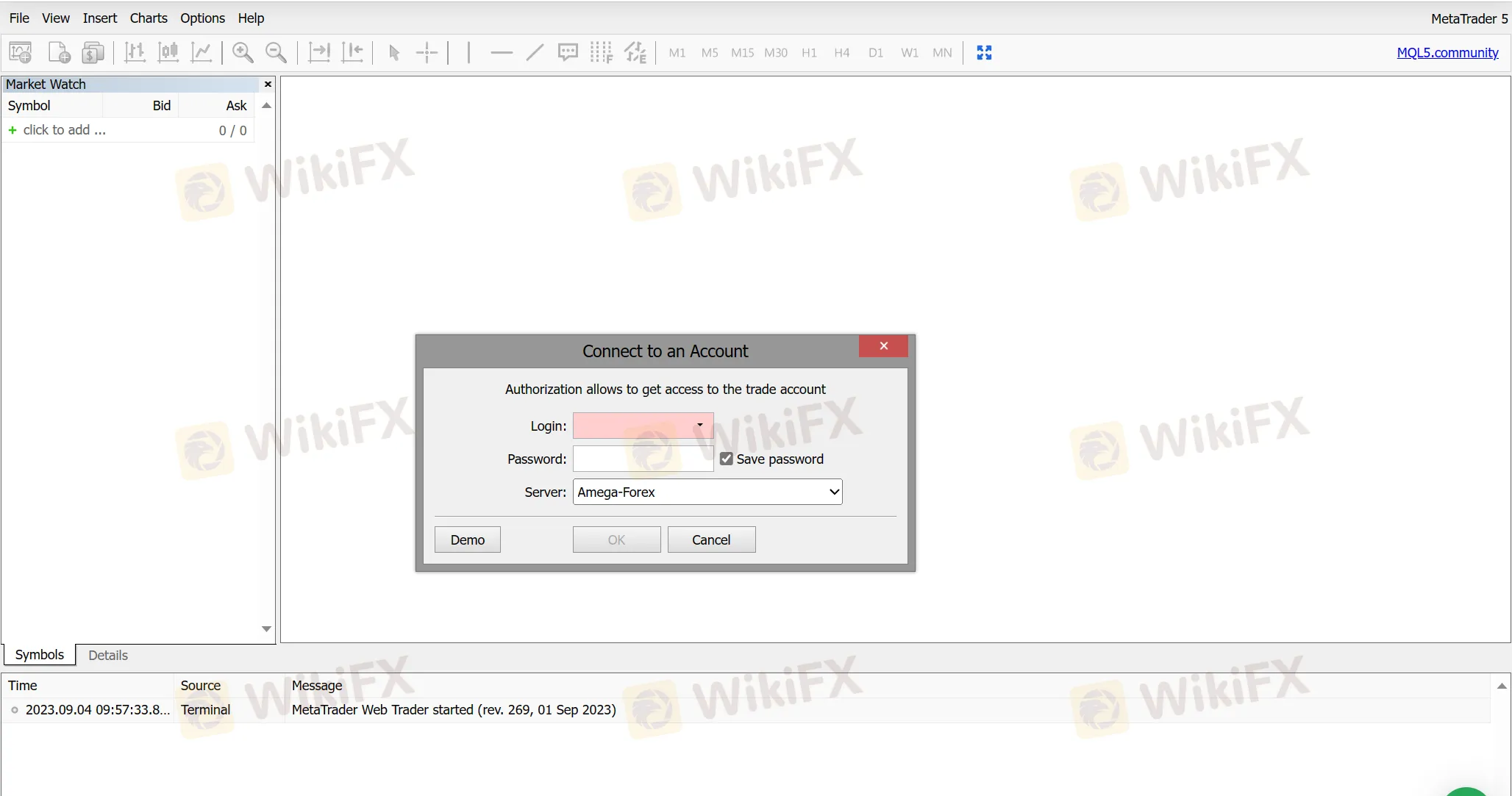The image size is (1512, 796).
Task: Click the journal Source column header
Action: 229,686
